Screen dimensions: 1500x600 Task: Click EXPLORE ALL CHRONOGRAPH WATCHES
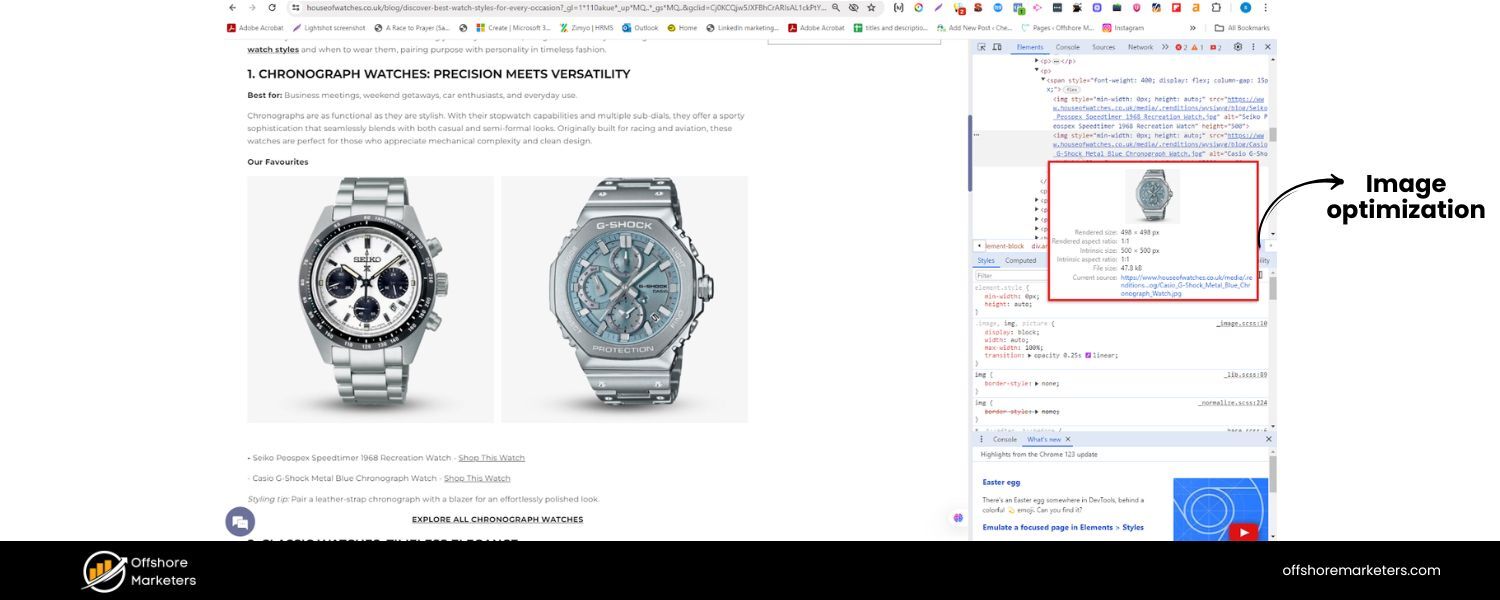click(497, 519)
